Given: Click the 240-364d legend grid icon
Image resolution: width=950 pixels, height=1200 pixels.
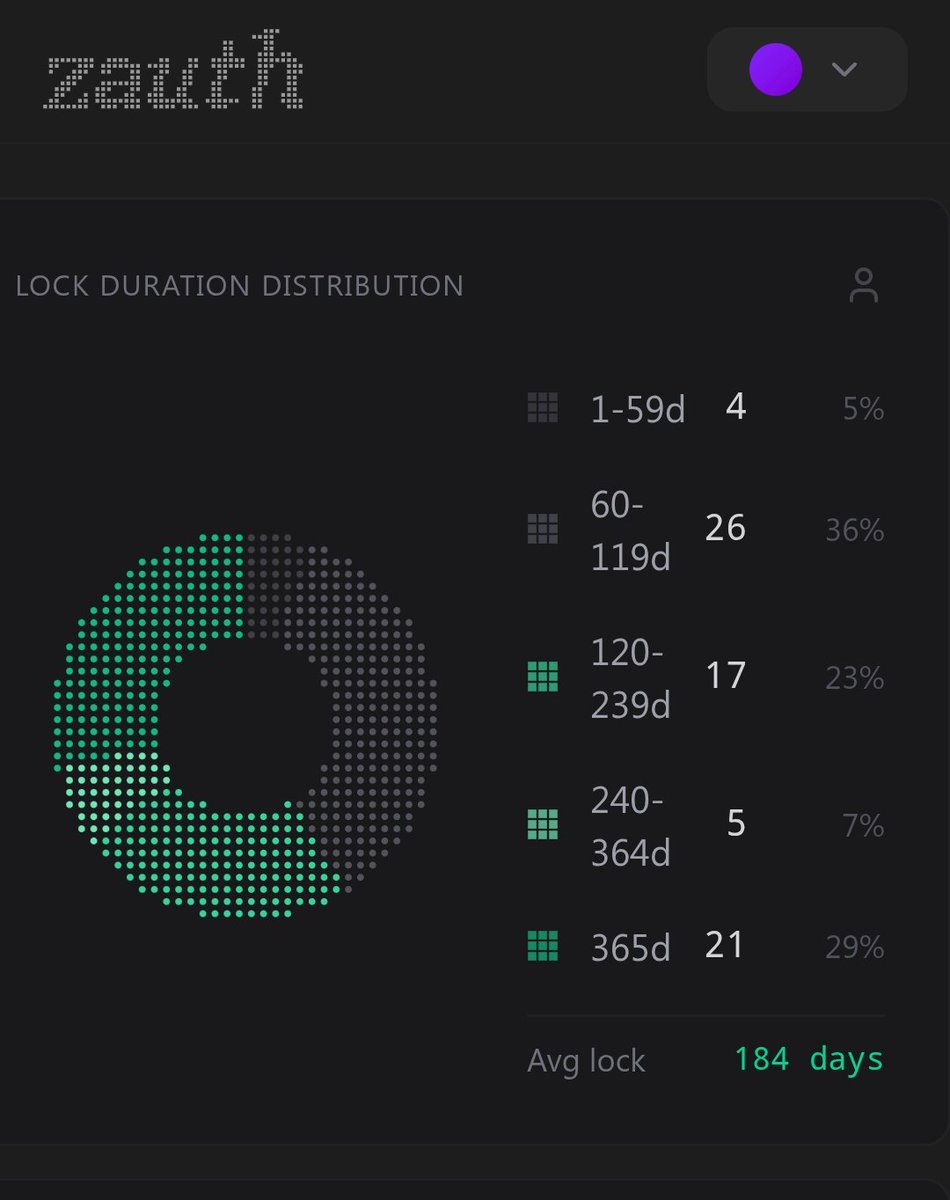Looking at the screenshot, I should click(542, 825).
